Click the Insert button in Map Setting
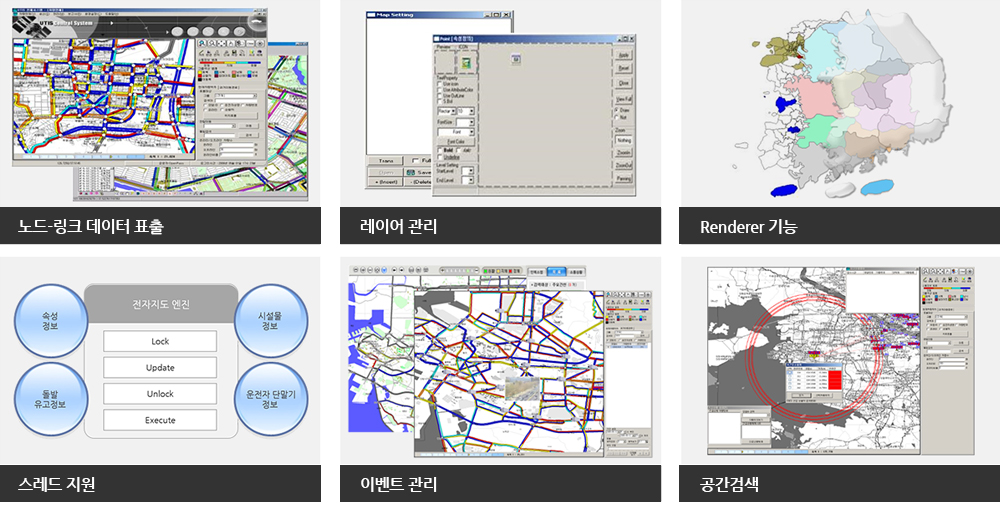Viewport: 1000px width, 510px height. click(x=386, y=182)
